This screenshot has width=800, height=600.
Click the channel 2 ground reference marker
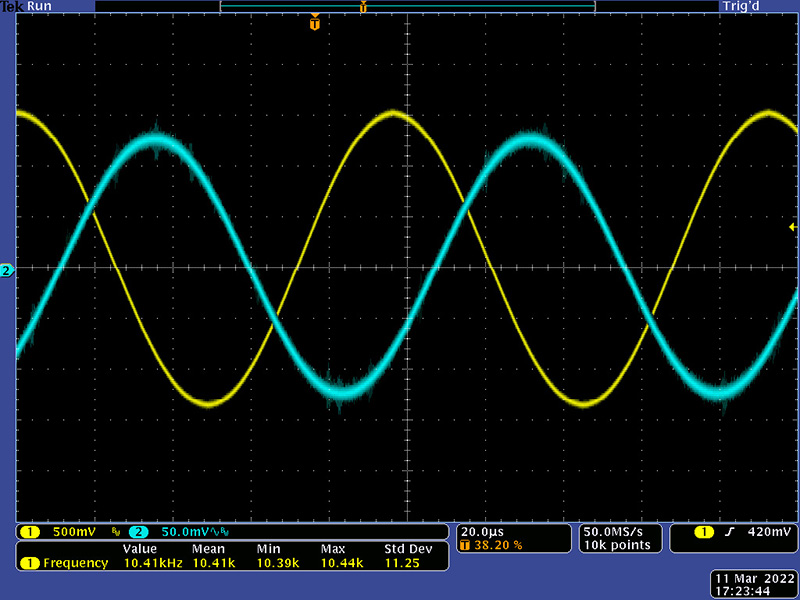pyautogui.click(x=7, y=270)
